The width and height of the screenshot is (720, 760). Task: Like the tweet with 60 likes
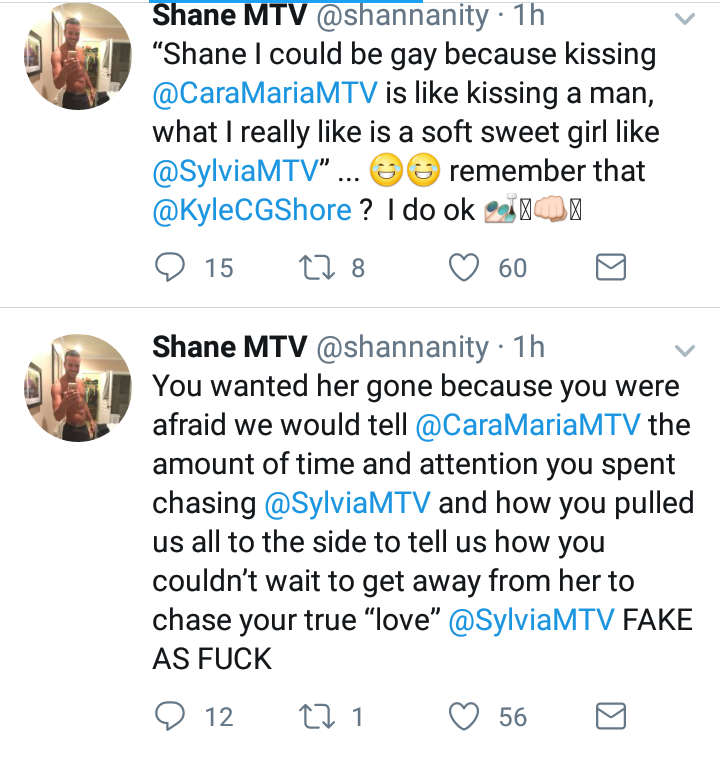click(x=464, y=268)
